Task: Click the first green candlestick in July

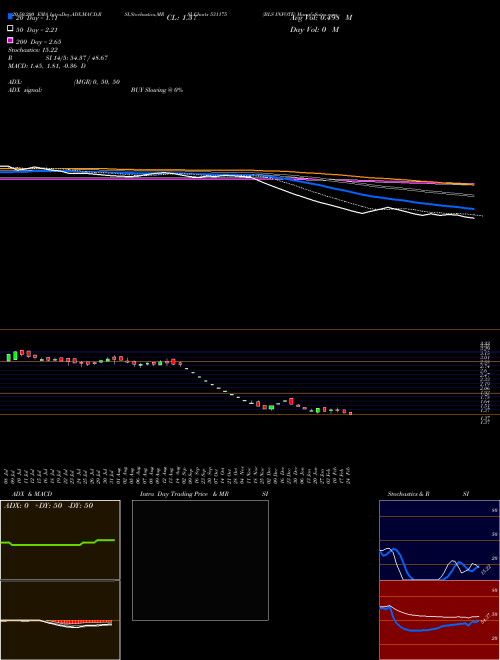Action: [x=8, y=357]
